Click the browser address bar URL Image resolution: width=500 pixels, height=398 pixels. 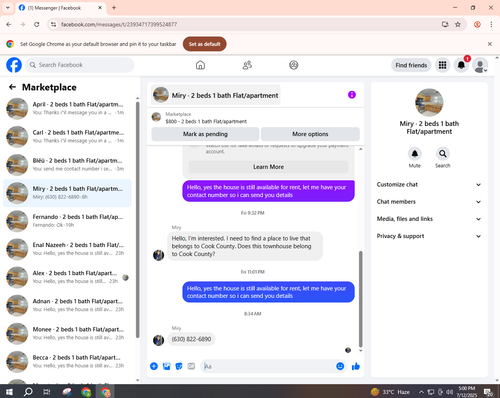pos(119,24)
